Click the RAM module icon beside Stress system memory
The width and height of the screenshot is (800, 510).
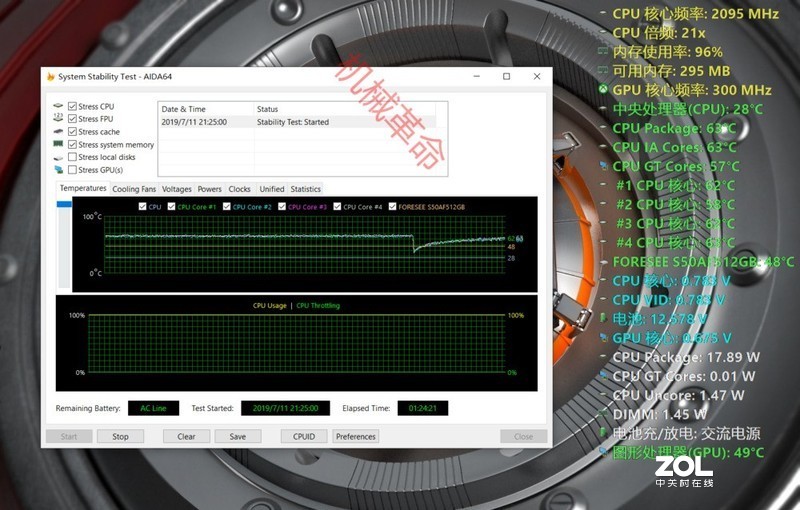(x=58, y=144)
